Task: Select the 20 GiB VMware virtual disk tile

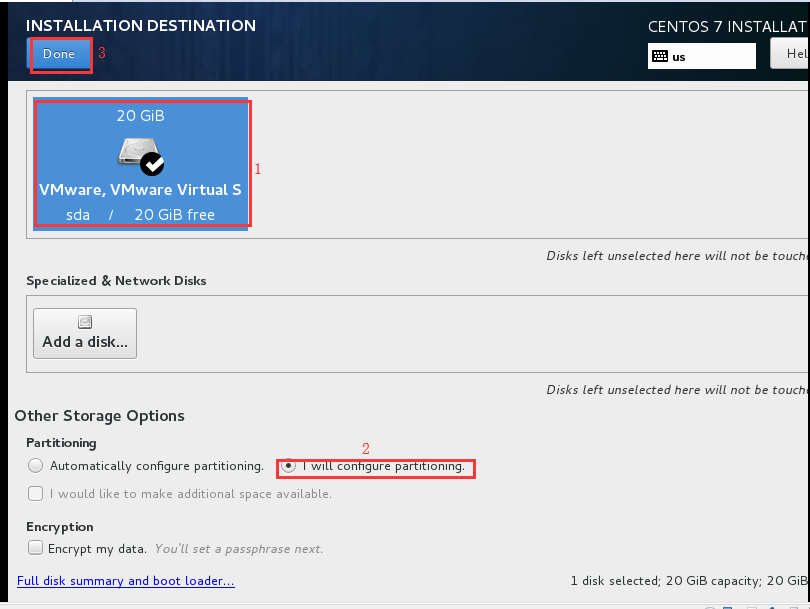Action: (x=141, y=164)
